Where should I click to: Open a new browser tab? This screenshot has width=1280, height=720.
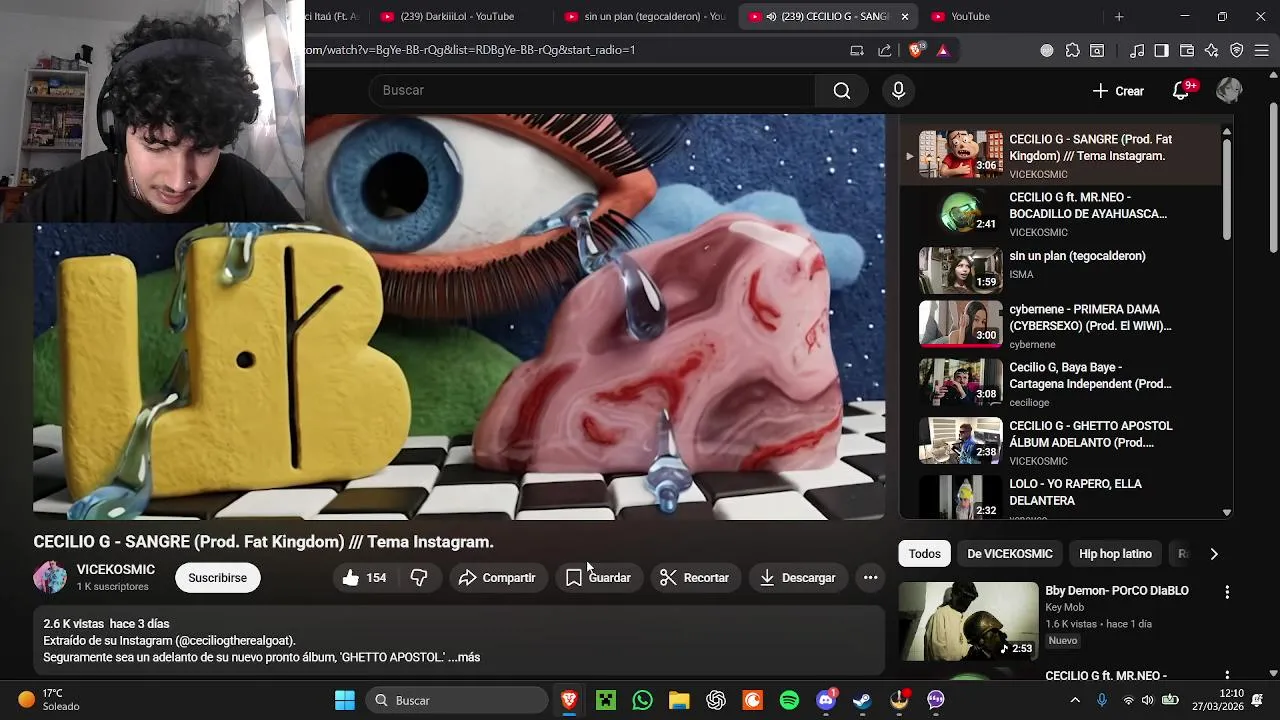point(1119,16)
